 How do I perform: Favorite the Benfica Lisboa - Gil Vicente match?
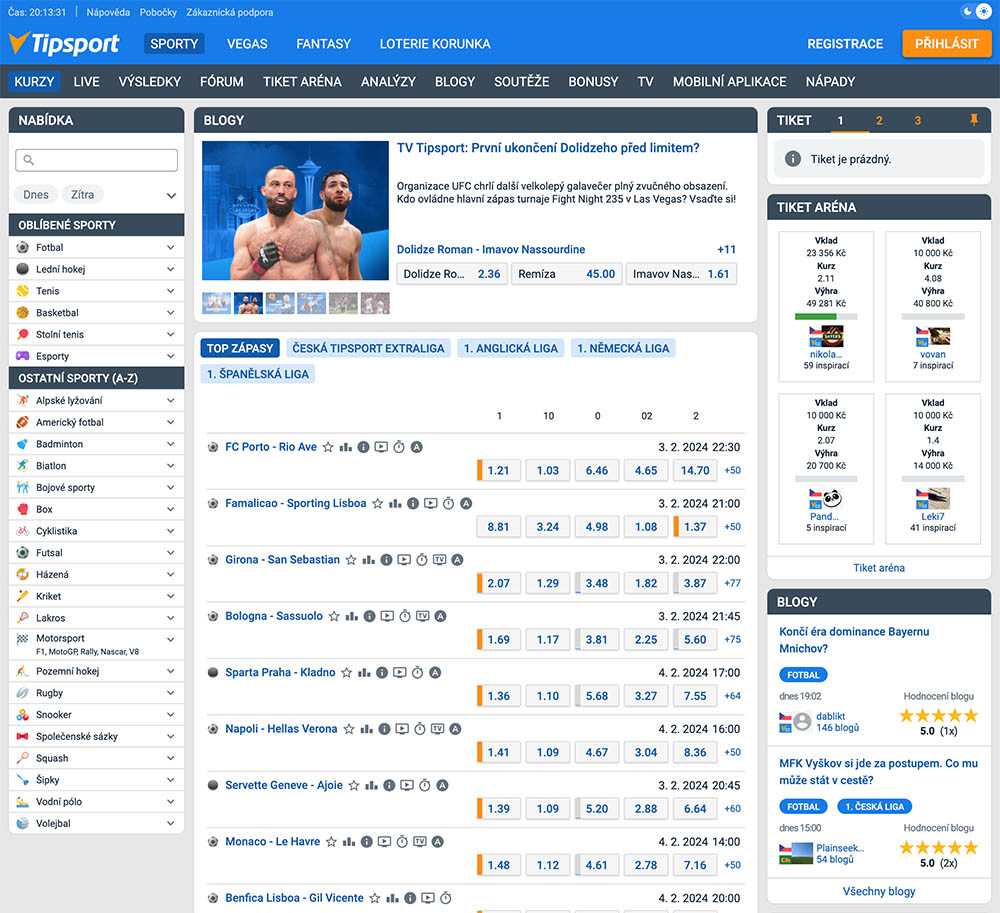click(375, 898)
